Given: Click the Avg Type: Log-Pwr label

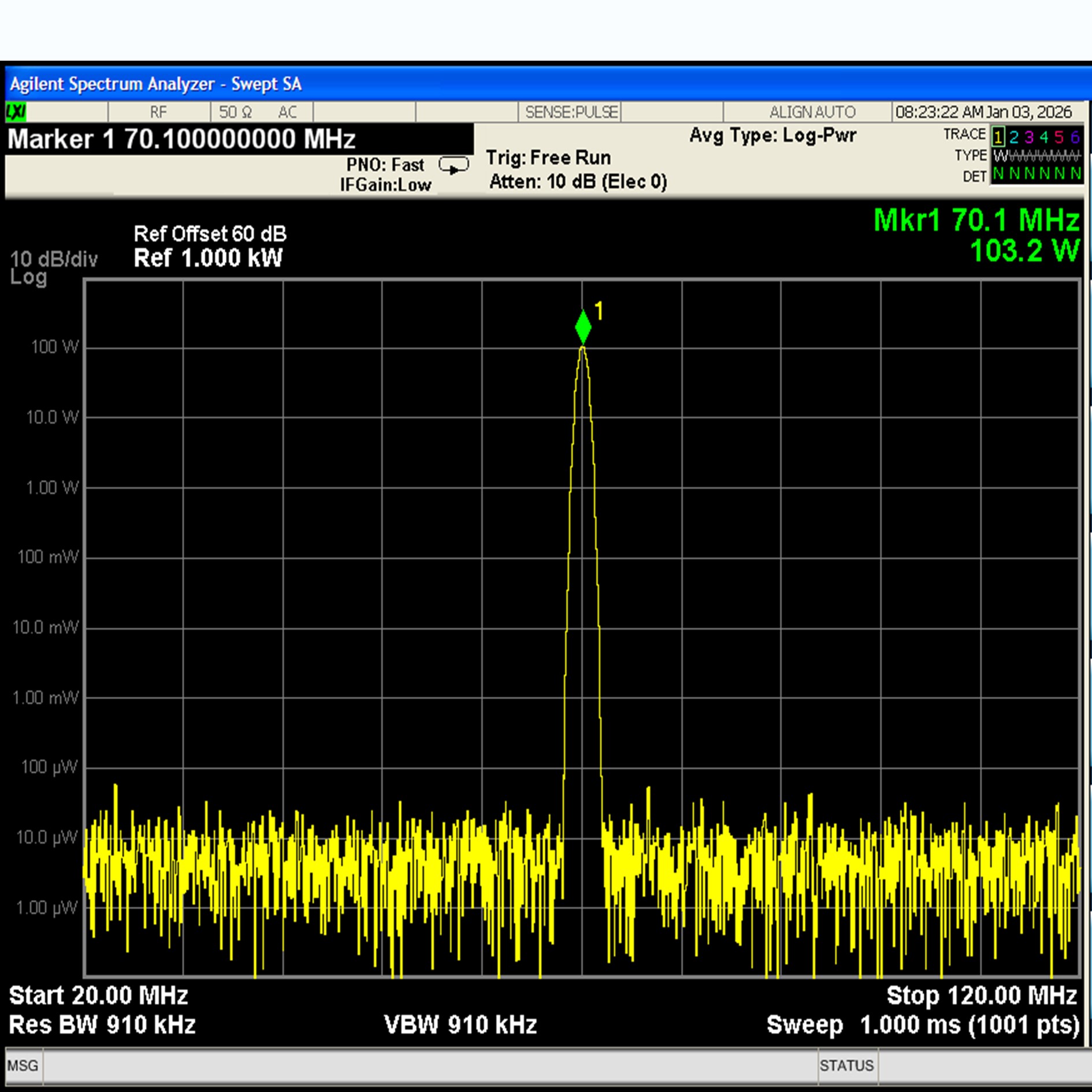Looking at the screenshot, I should point(772,136).
